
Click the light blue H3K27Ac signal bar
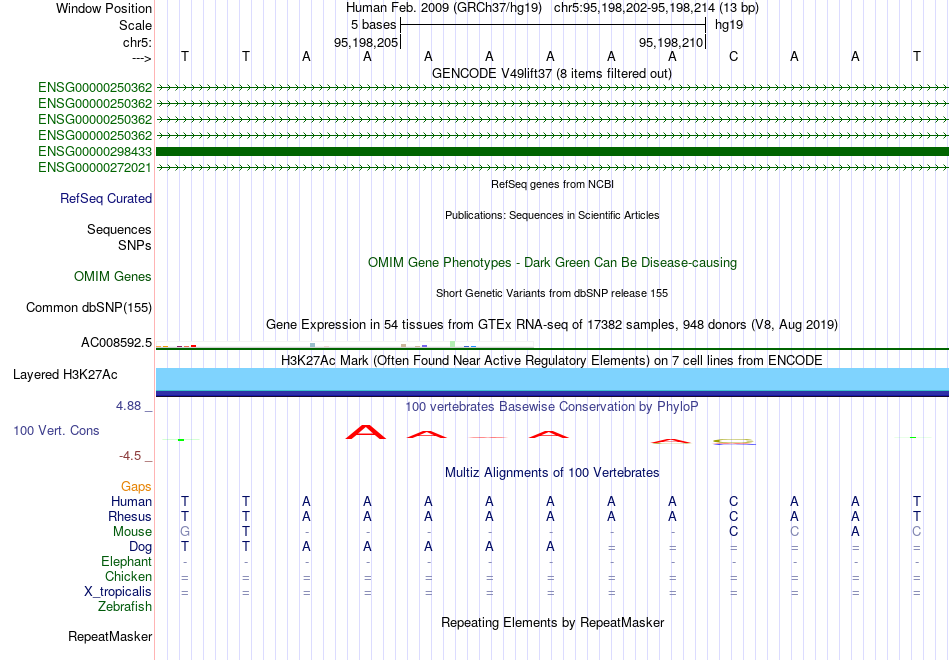tap(553, 379)
